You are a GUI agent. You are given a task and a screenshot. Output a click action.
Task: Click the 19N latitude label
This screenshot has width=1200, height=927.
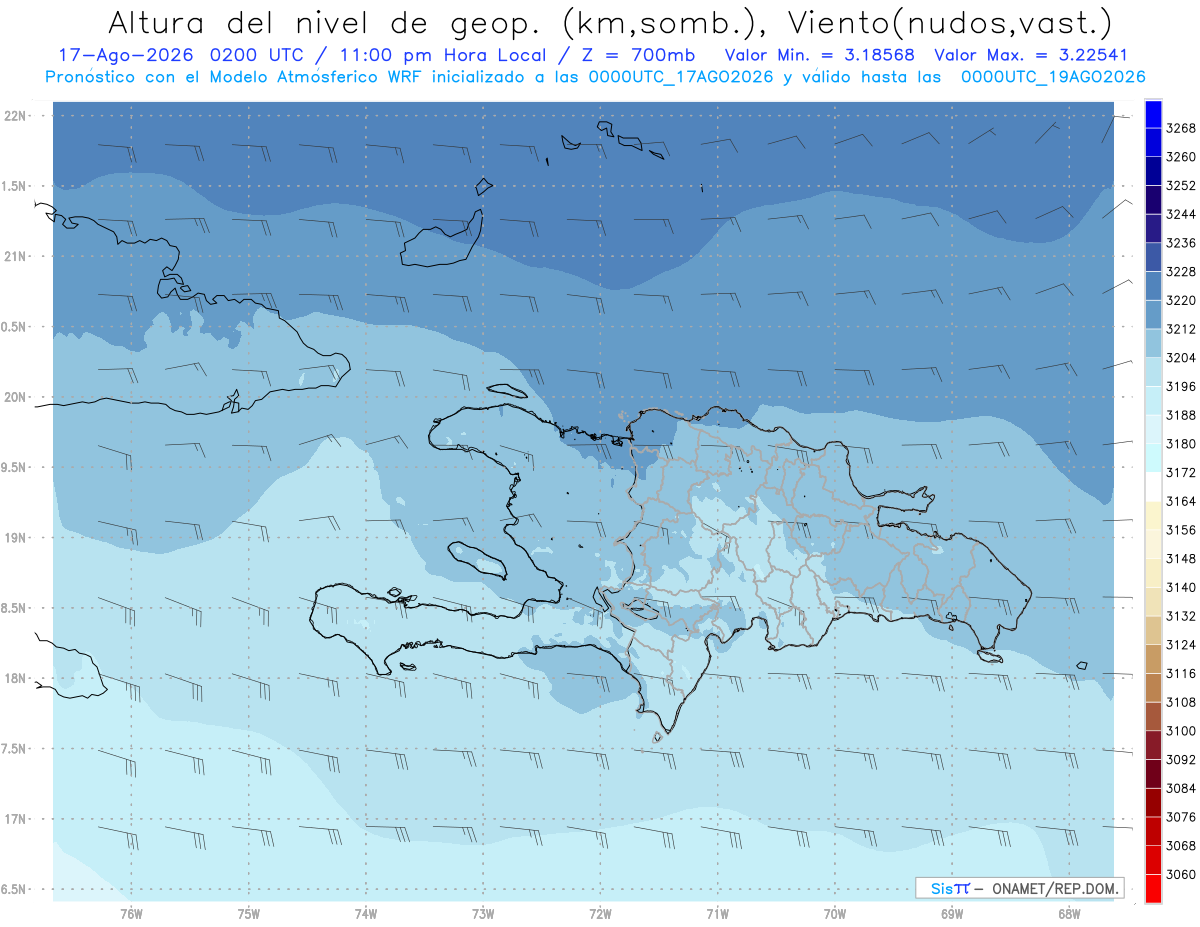[16, 537]
